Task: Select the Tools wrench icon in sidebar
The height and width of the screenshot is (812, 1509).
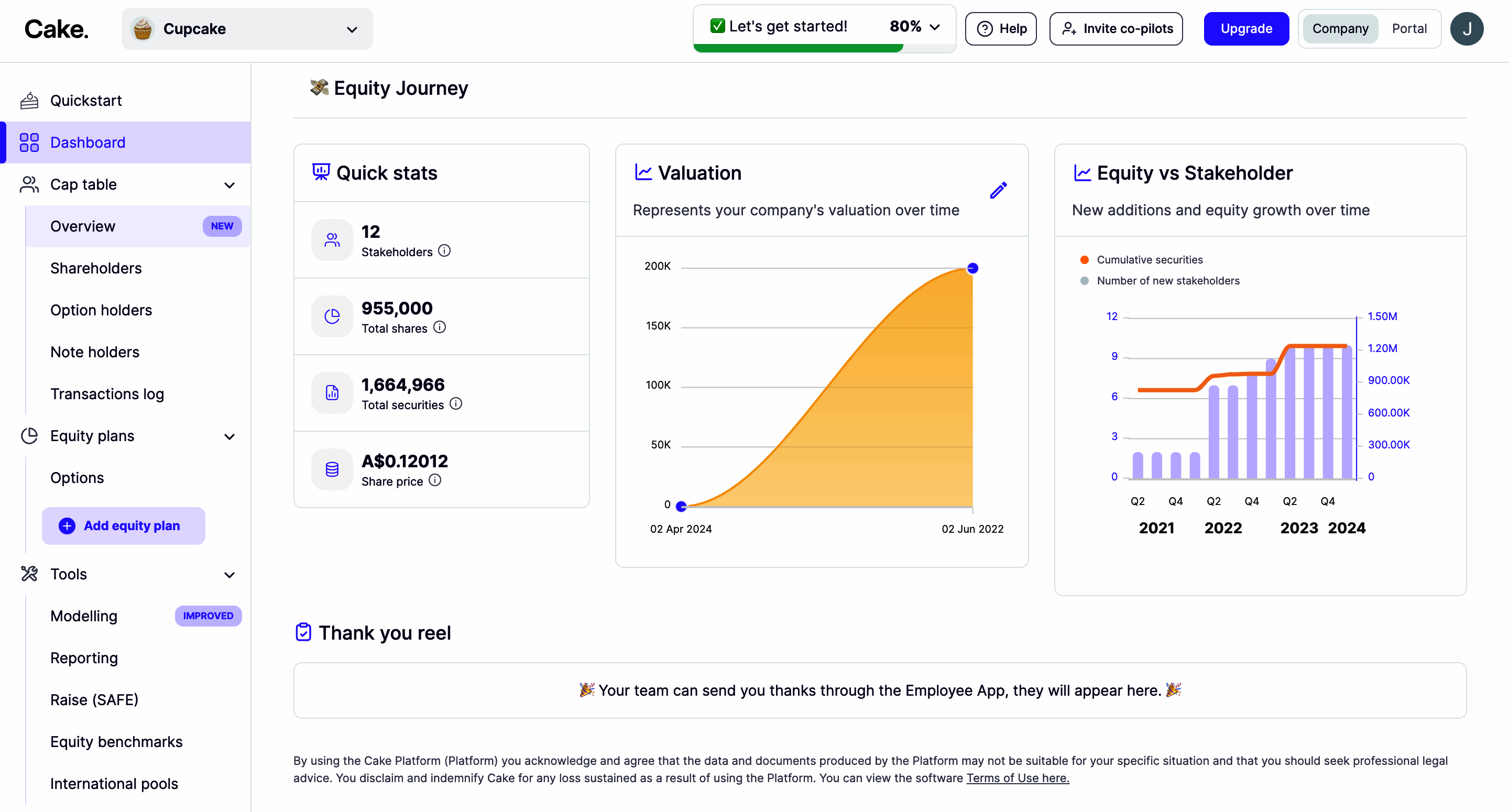Action: [x=29, y=574]
